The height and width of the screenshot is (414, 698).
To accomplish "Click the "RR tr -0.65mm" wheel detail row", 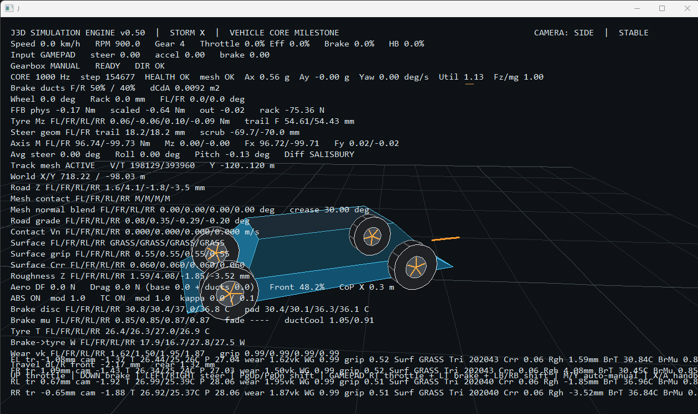I will pyautogui.click(x=354, y=393).
